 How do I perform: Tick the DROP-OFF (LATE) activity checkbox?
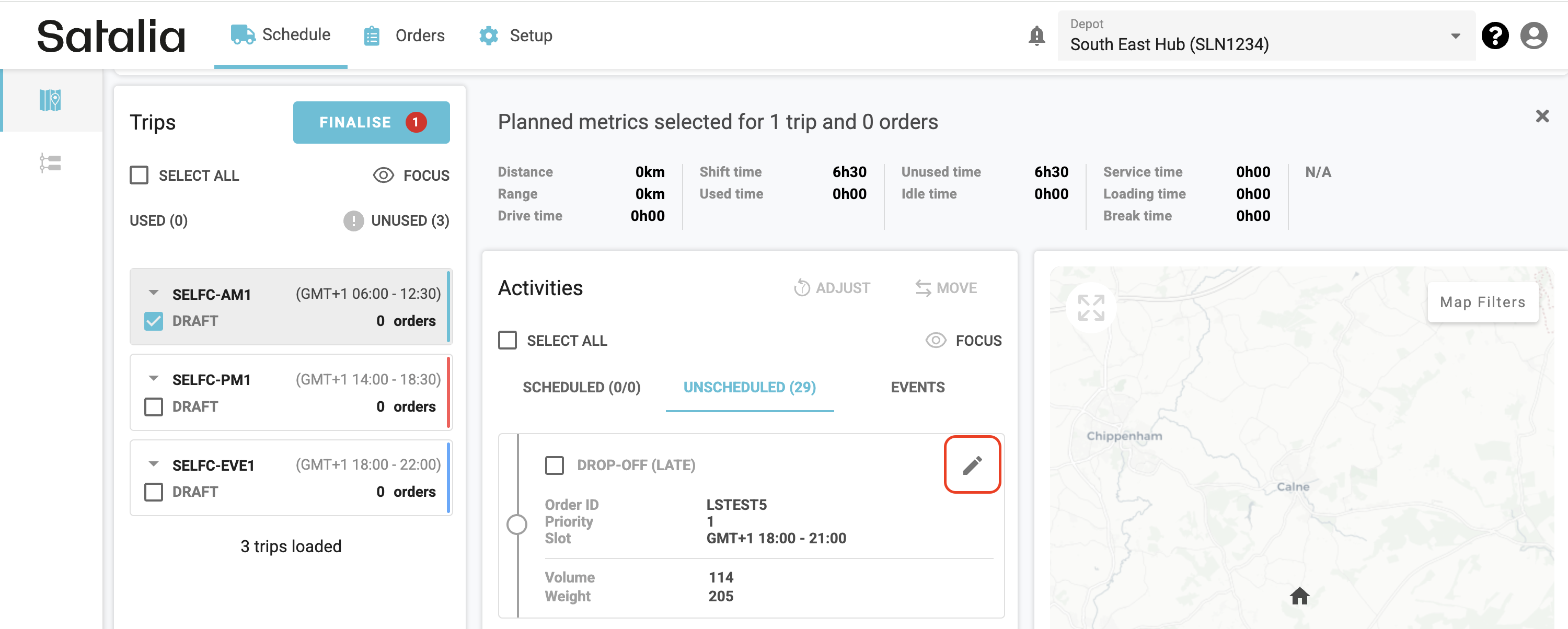point(554,465)
